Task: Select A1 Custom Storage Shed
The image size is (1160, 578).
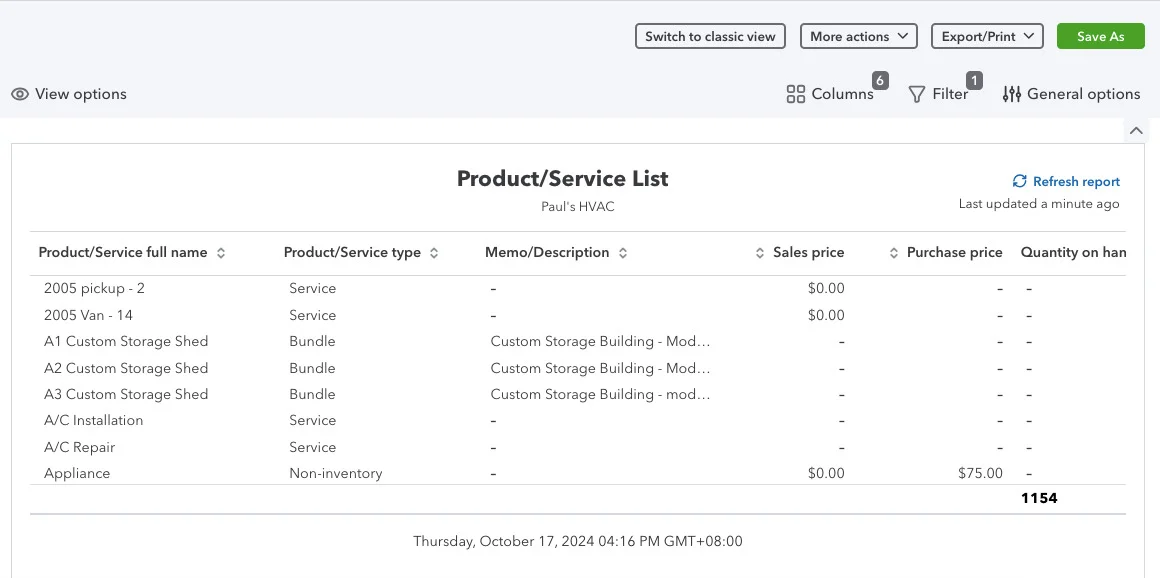Action: 126,341
